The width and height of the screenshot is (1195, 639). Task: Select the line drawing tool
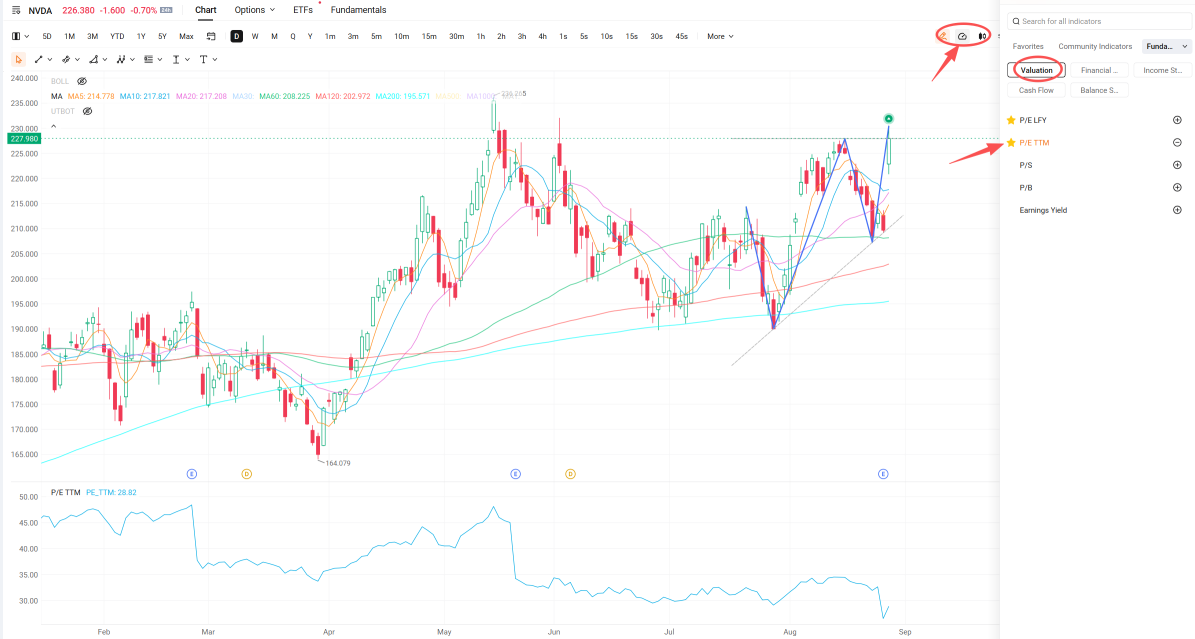pos(39,59)
